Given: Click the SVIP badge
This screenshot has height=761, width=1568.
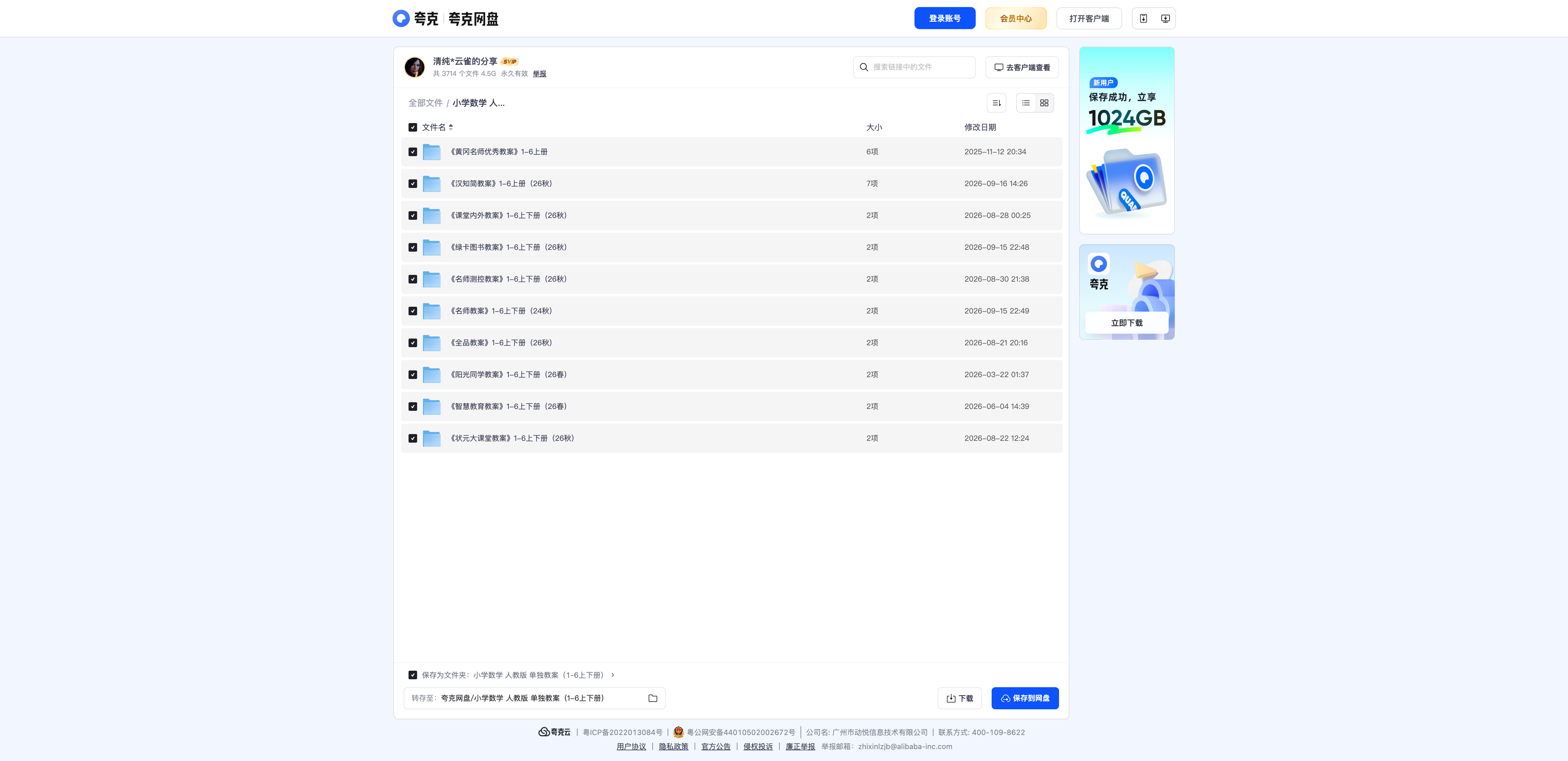Looking at the screenshot, I should point(510,62).
